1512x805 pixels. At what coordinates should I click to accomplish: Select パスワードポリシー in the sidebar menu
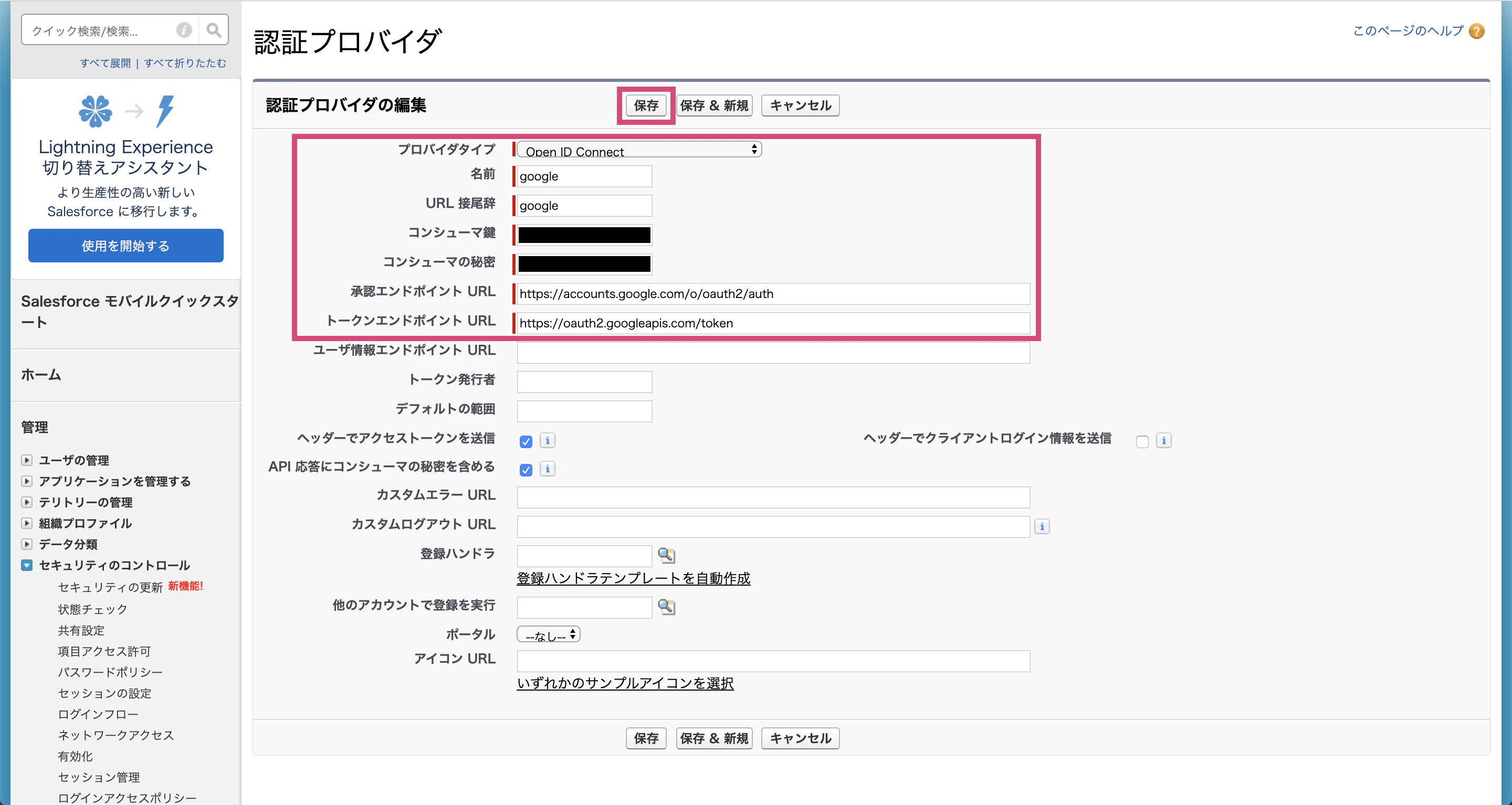tap(110, 672)
